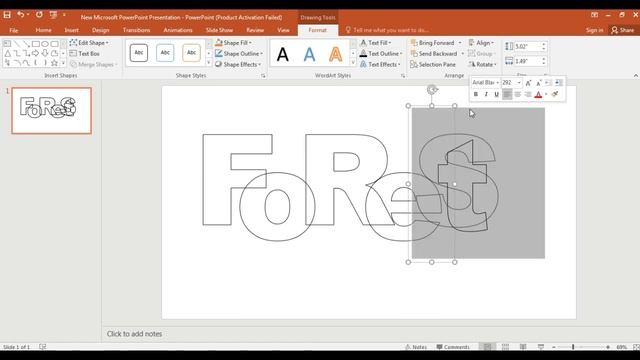Apply the blue outline Abc shape style
Viewport: 640px width, 360px height.
point(165,53)
